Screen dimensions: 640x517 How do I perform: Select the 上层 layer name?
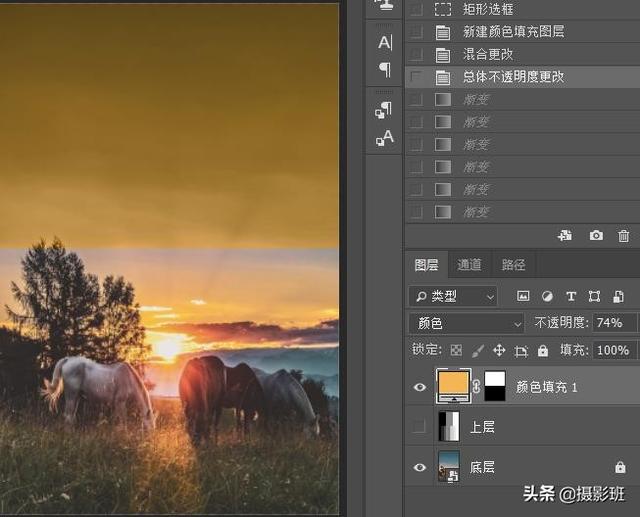click(482, 427)
